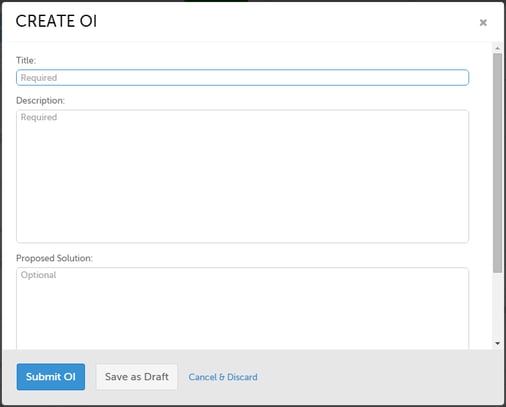The height and width of the screenshot is (407, 506).
Task: Click the scrollbar up arrow
Action: (x=498, y=48)
